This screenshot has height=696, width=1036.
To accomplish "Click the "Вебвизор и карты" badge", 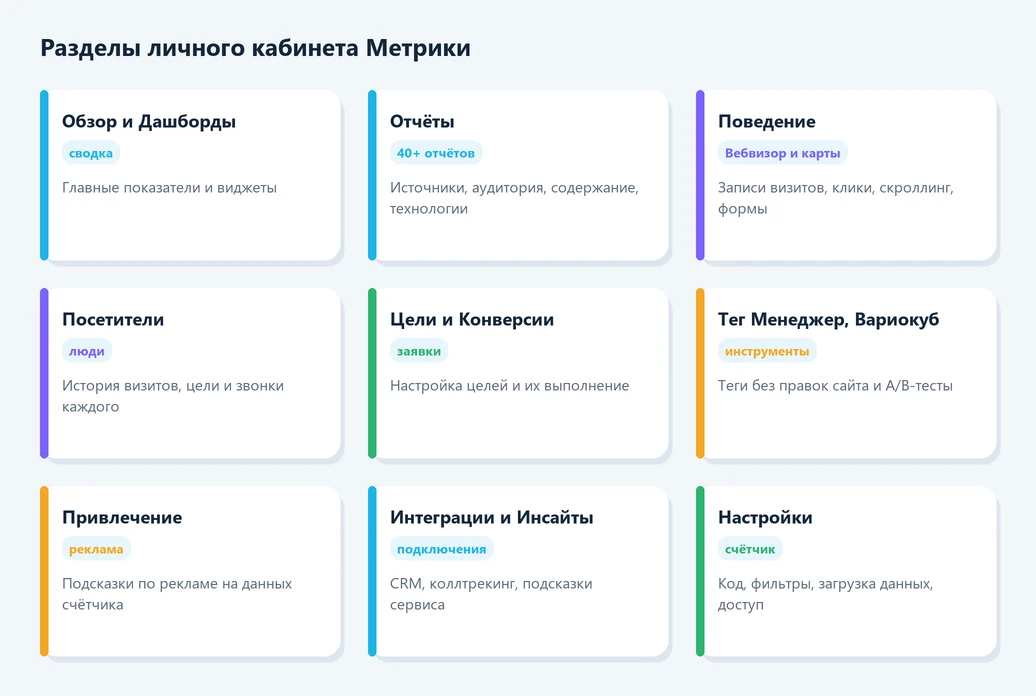I will (782, 153).
